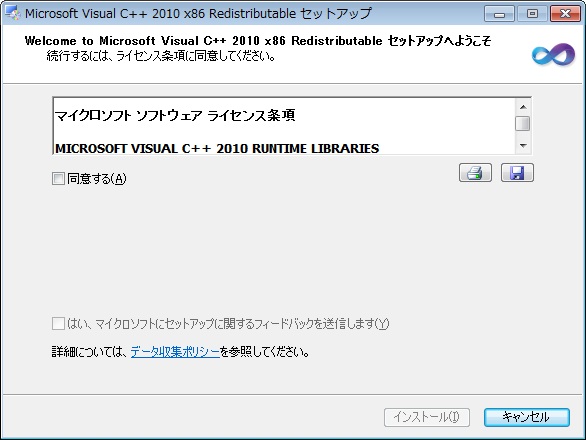586x440 pixels.
Task: Close the setup window
Action: [565, 14]
